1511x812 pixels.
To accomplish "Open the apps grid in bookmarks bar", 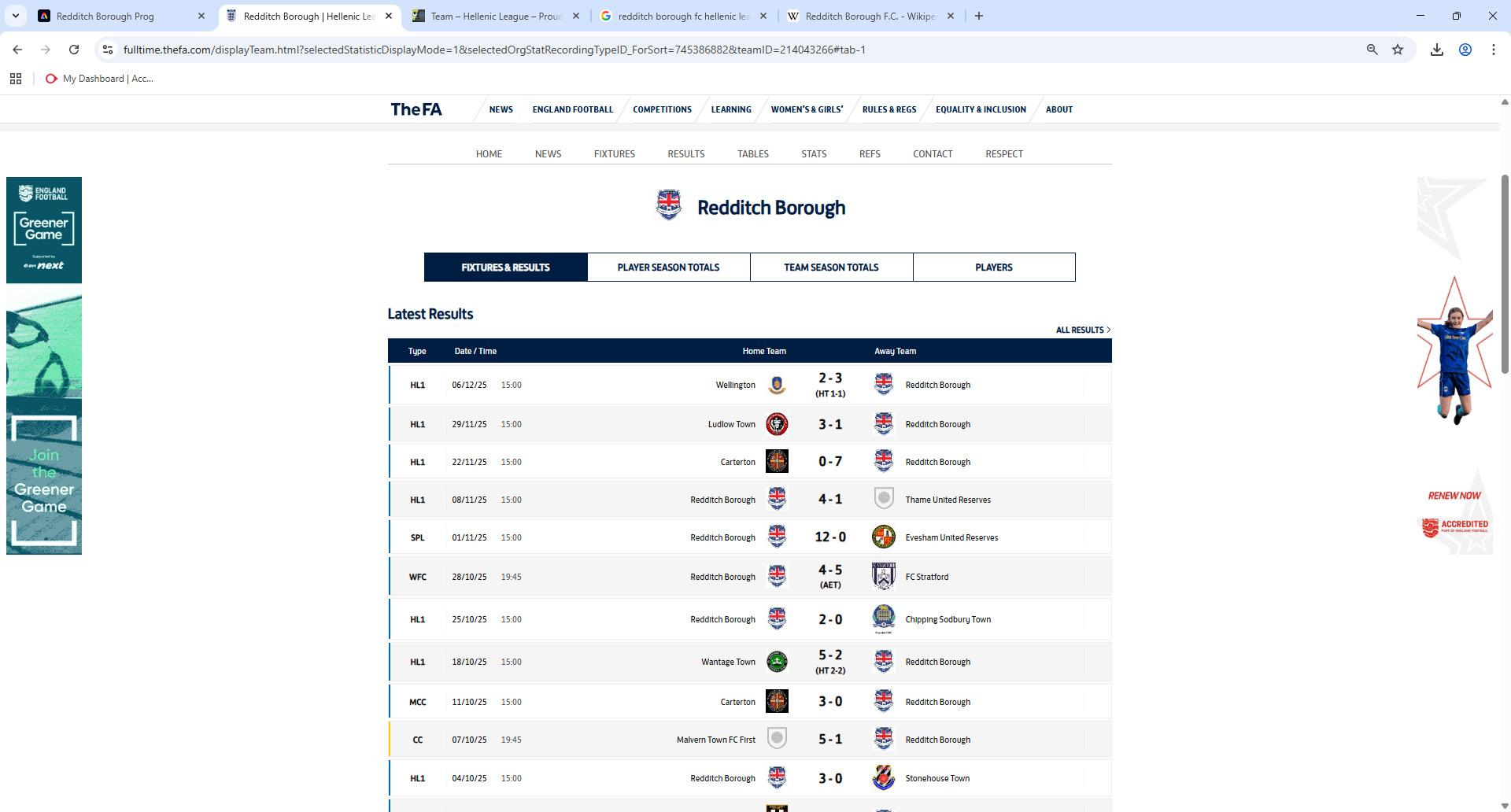I will [15, 79].
